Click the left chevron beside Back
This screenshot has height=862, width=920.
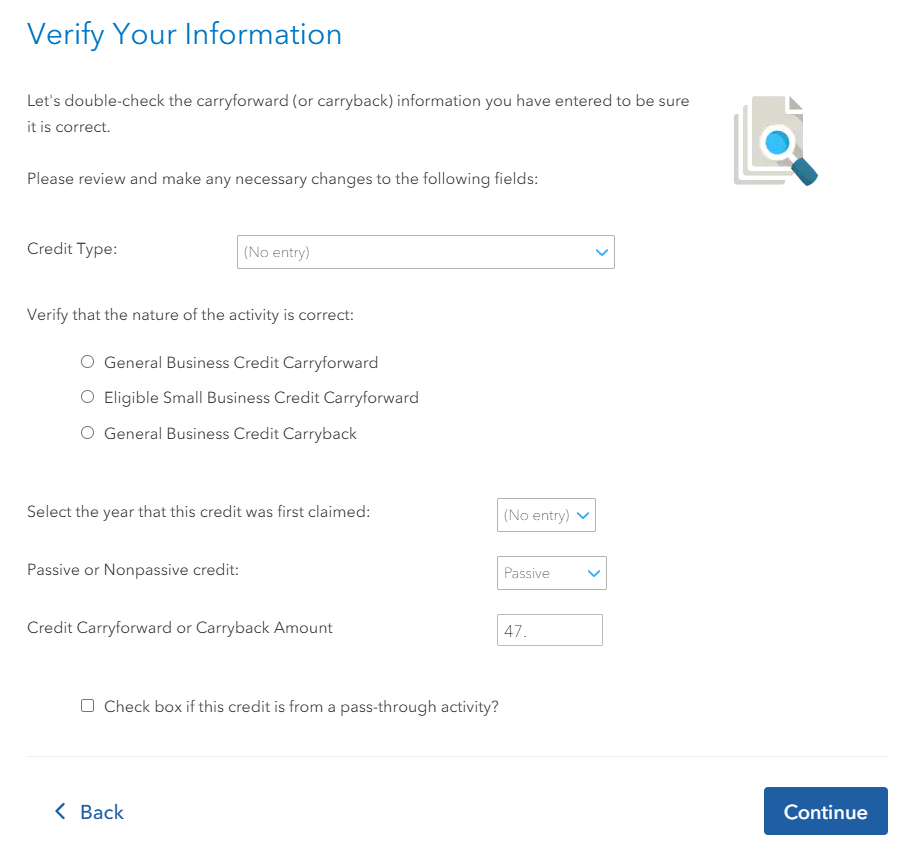(60, 811)
